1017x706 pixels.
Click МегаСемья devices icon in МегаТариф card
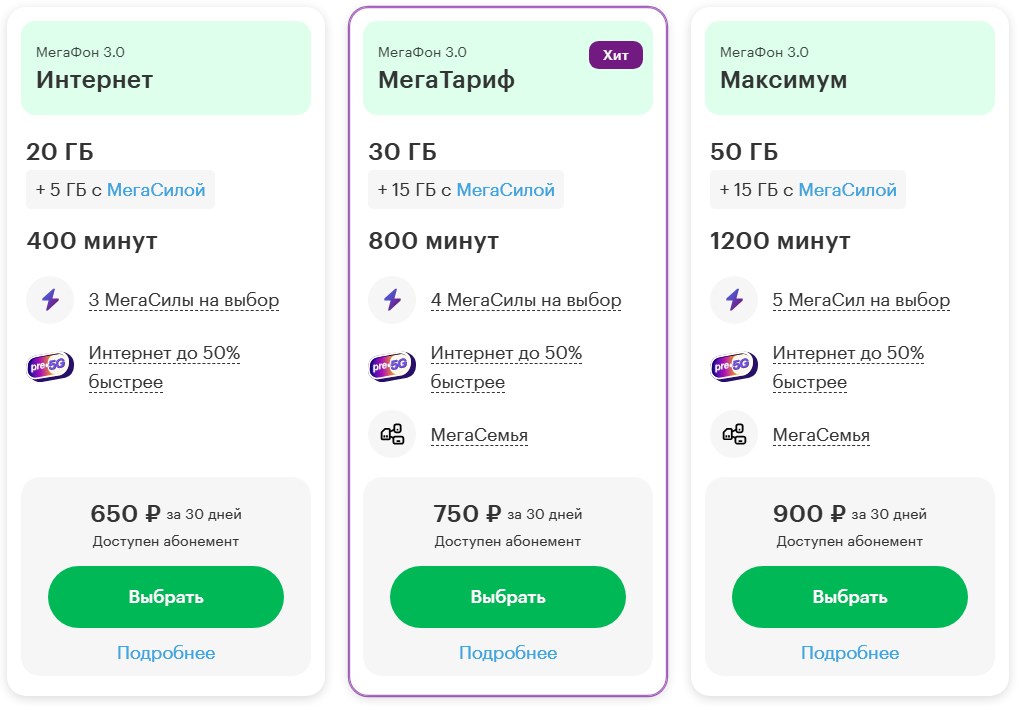pyautogui.click(x=392, y=434)
